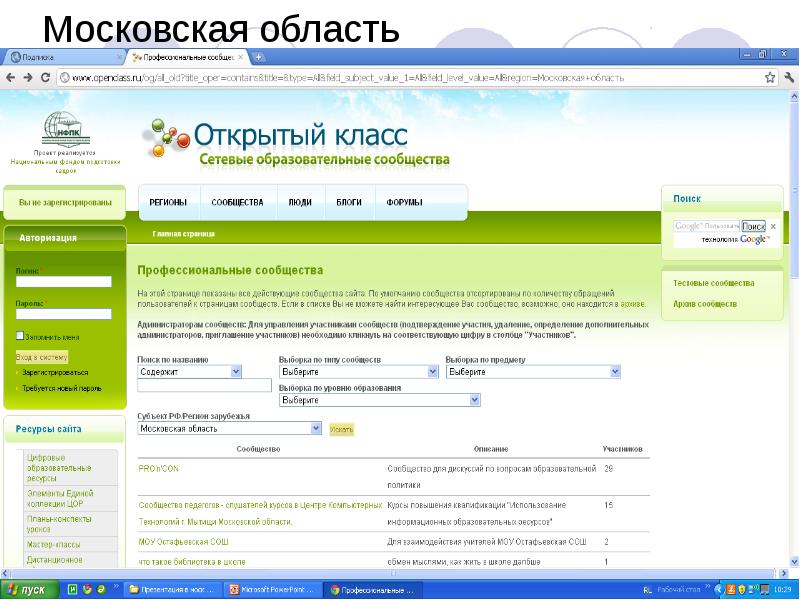Image resolution: width=800 pixels, height=600 pixels.
Task: Click the Пароль input field
Action: [64, 314]
